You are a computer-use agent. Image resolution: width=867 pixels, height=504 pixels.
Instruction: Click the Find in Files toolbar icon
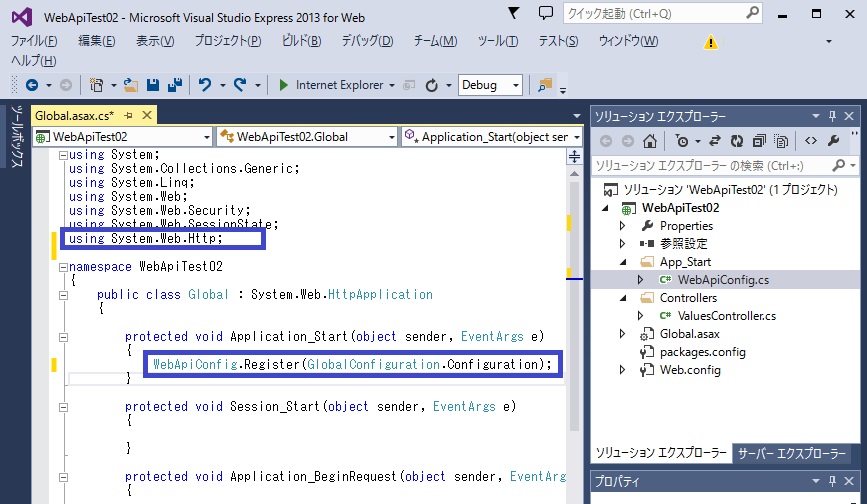(x=545, y=85)
